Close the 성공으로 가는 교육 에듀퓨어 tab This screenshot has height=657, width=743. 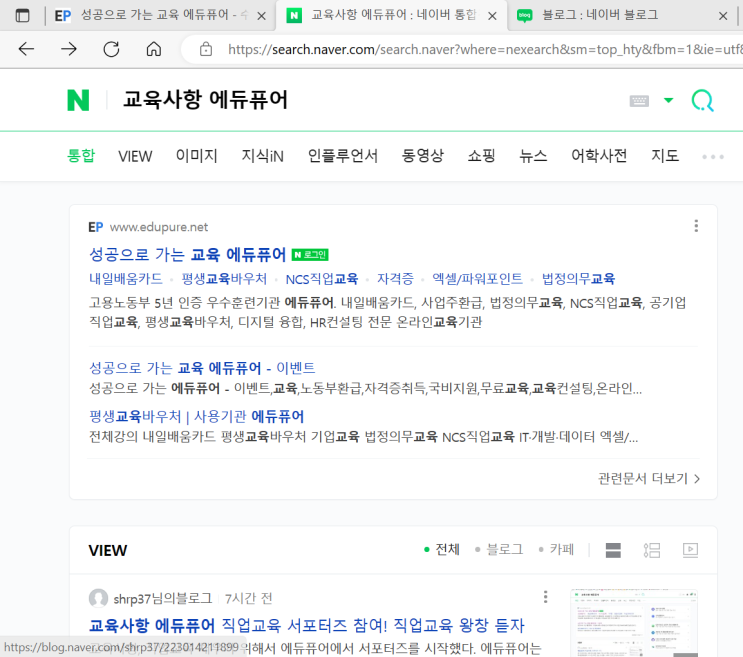261,16
